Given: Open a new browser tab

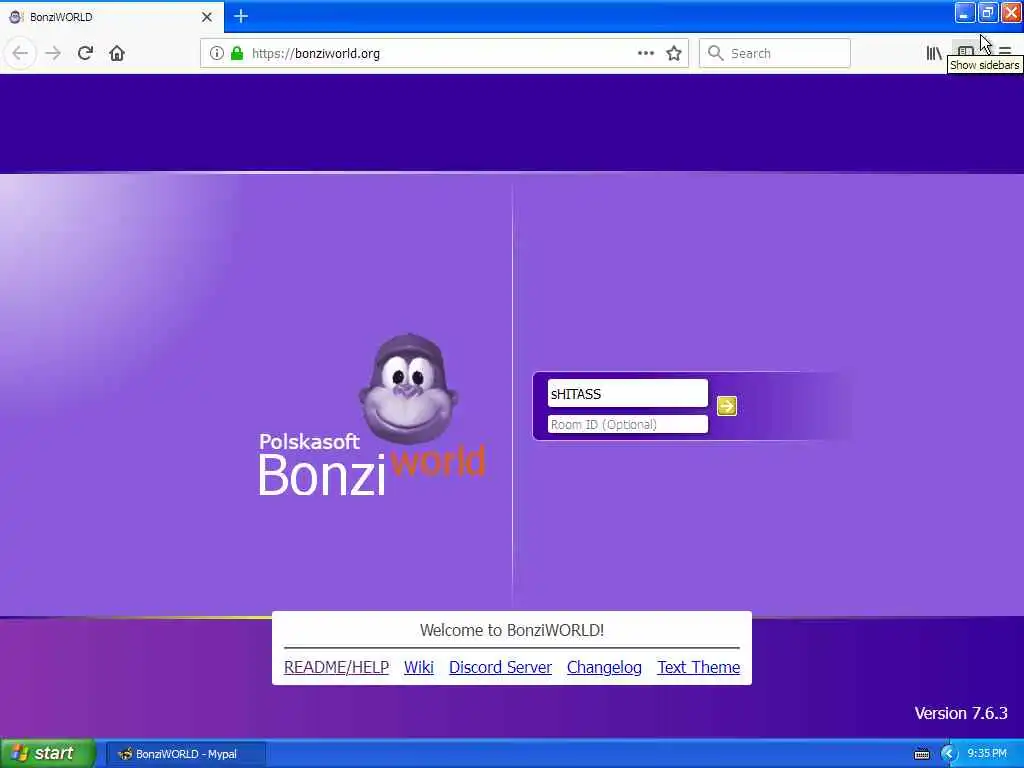Looking at the screenshot, I should coord(241,16).
